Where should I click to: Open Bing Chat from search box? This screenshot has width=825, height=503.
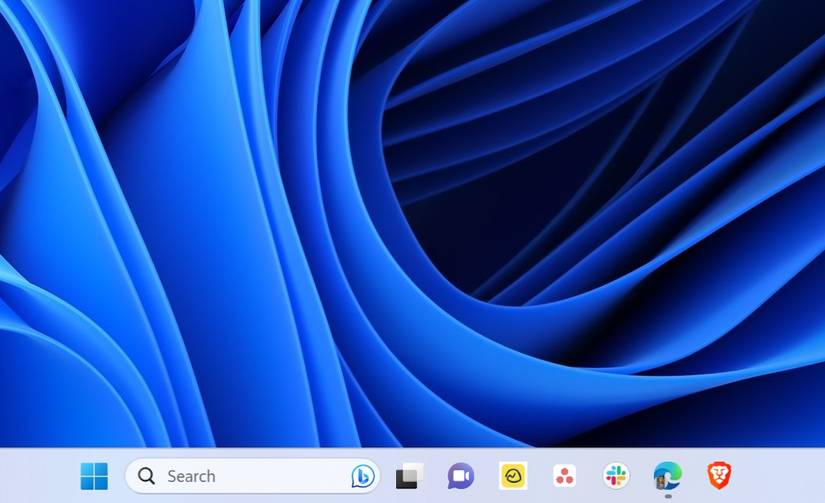[363, 476]
